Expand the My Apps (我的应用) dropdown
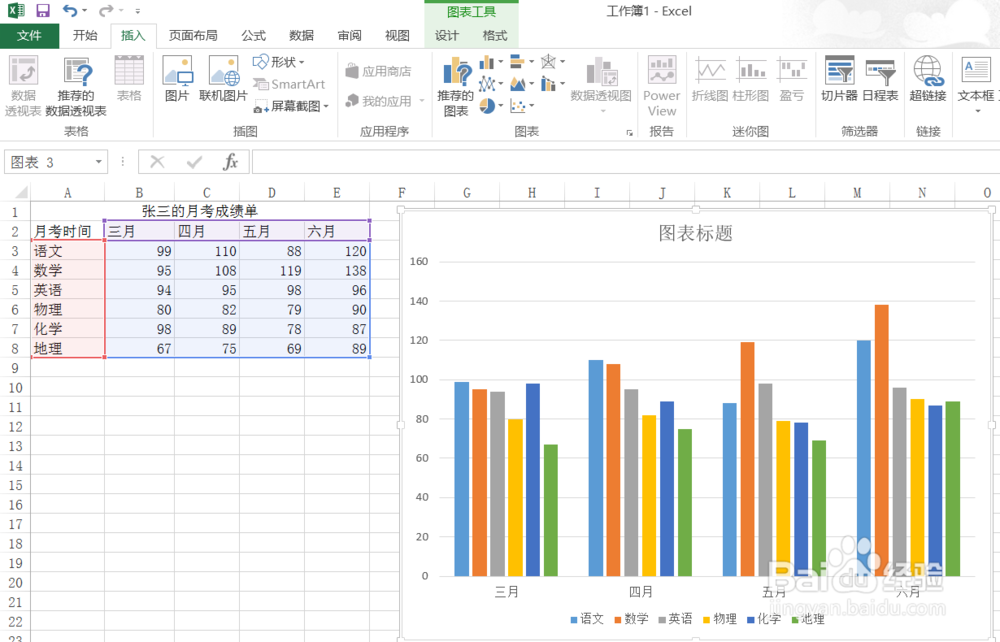 422,101
